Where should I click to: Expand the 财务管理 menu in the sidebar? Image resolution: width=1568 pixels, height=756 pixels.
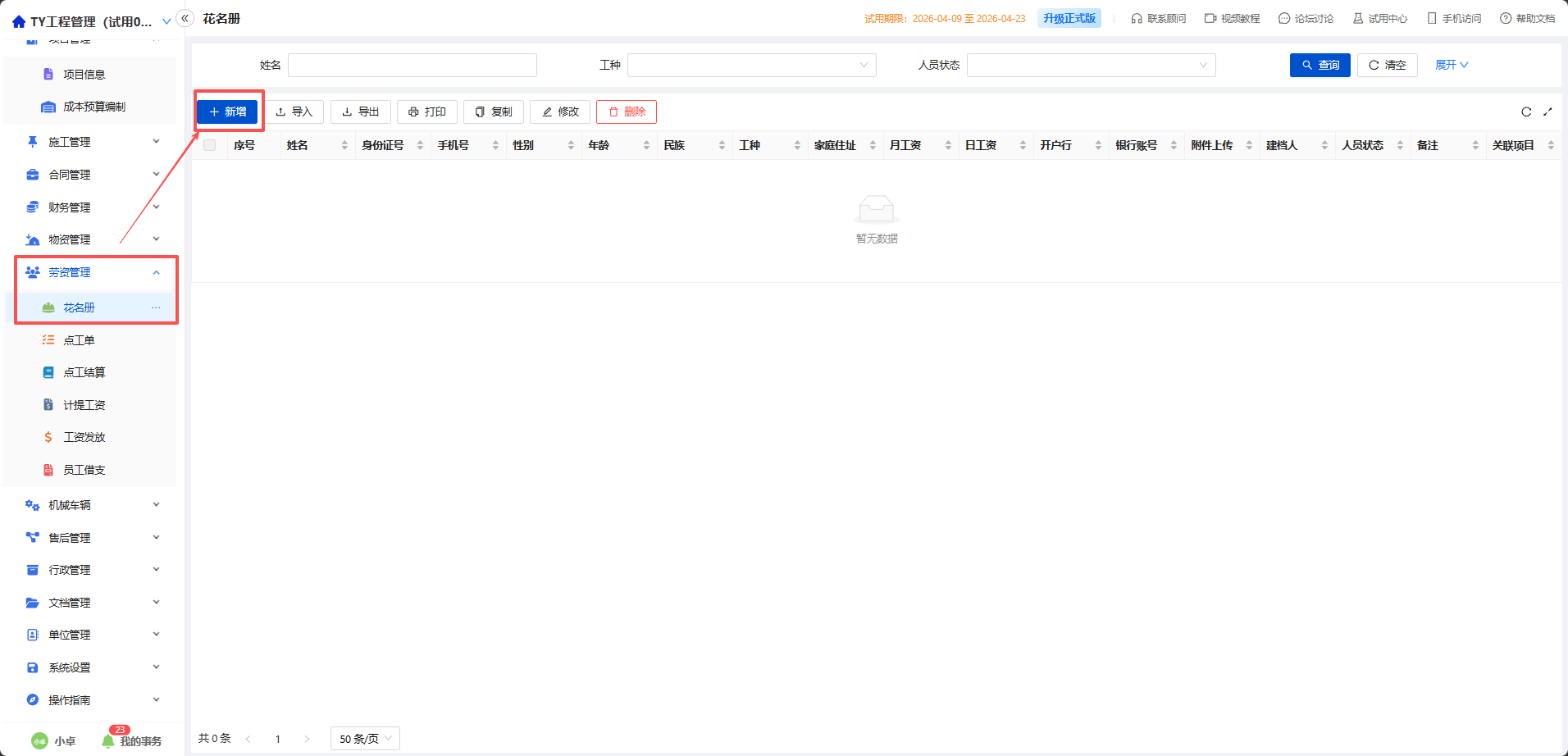[x=92, y=207]
